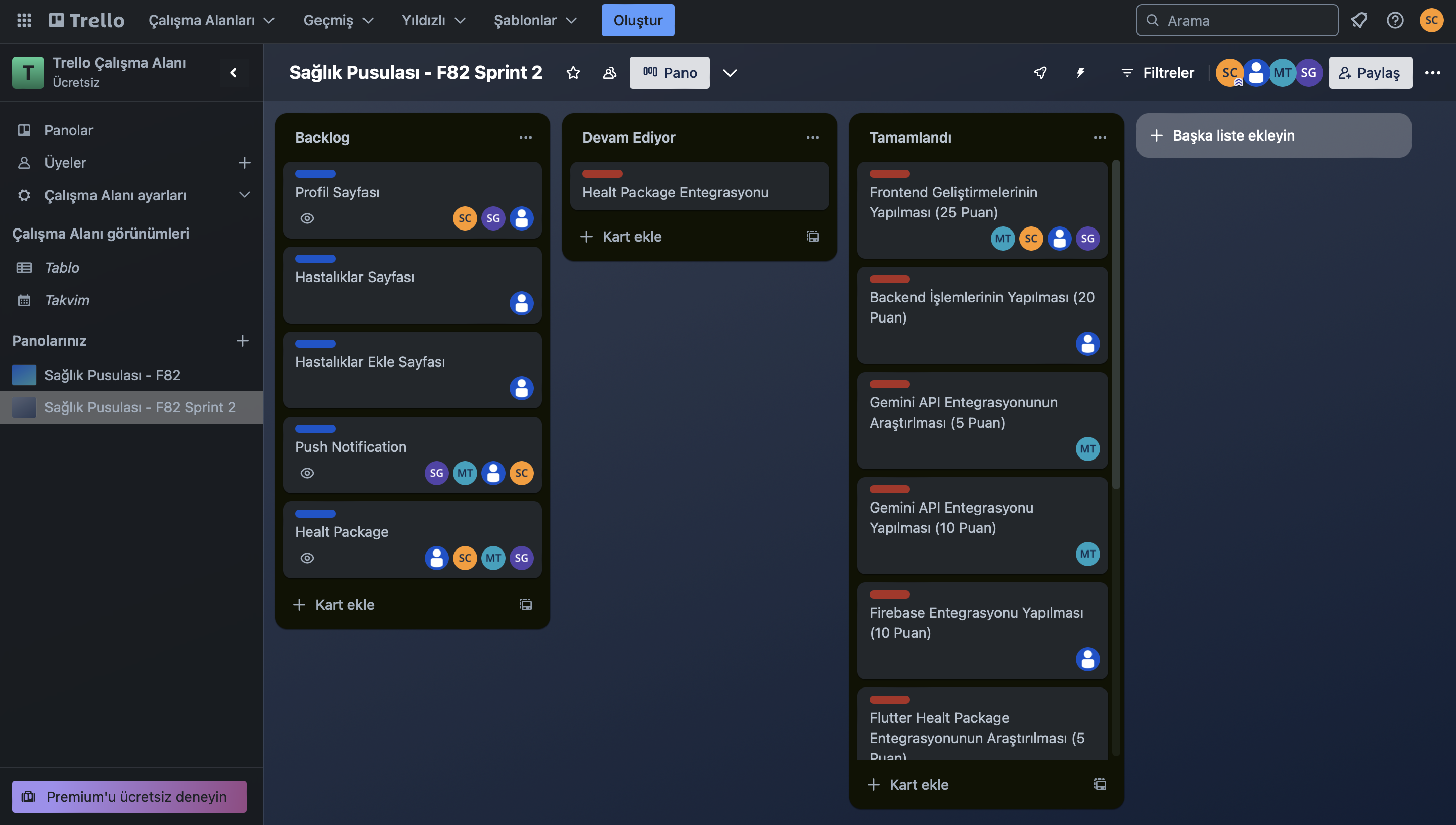Open Backlog list actions menu
This screenshot has width=1456, height=825.
(x=525, y=137)
